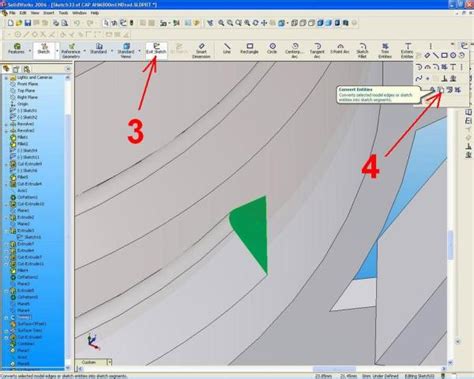
Task: Create a new document with the New icon
Action: click(11, 23)
